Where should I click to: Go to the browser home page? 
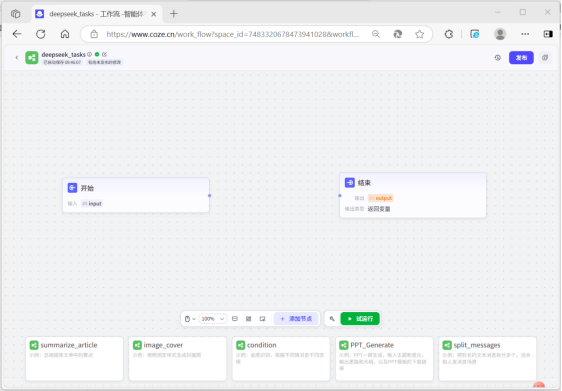65,34
